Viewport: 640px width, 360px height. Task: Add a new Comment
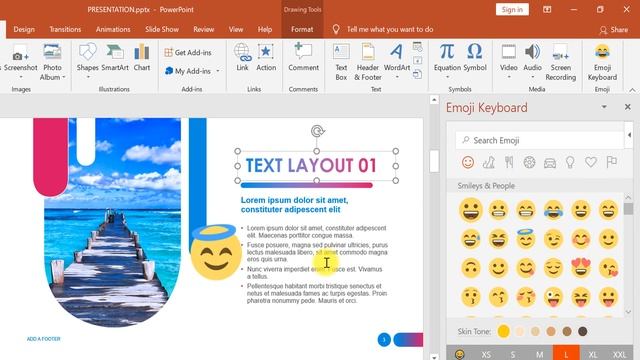(x=303, y=58)
